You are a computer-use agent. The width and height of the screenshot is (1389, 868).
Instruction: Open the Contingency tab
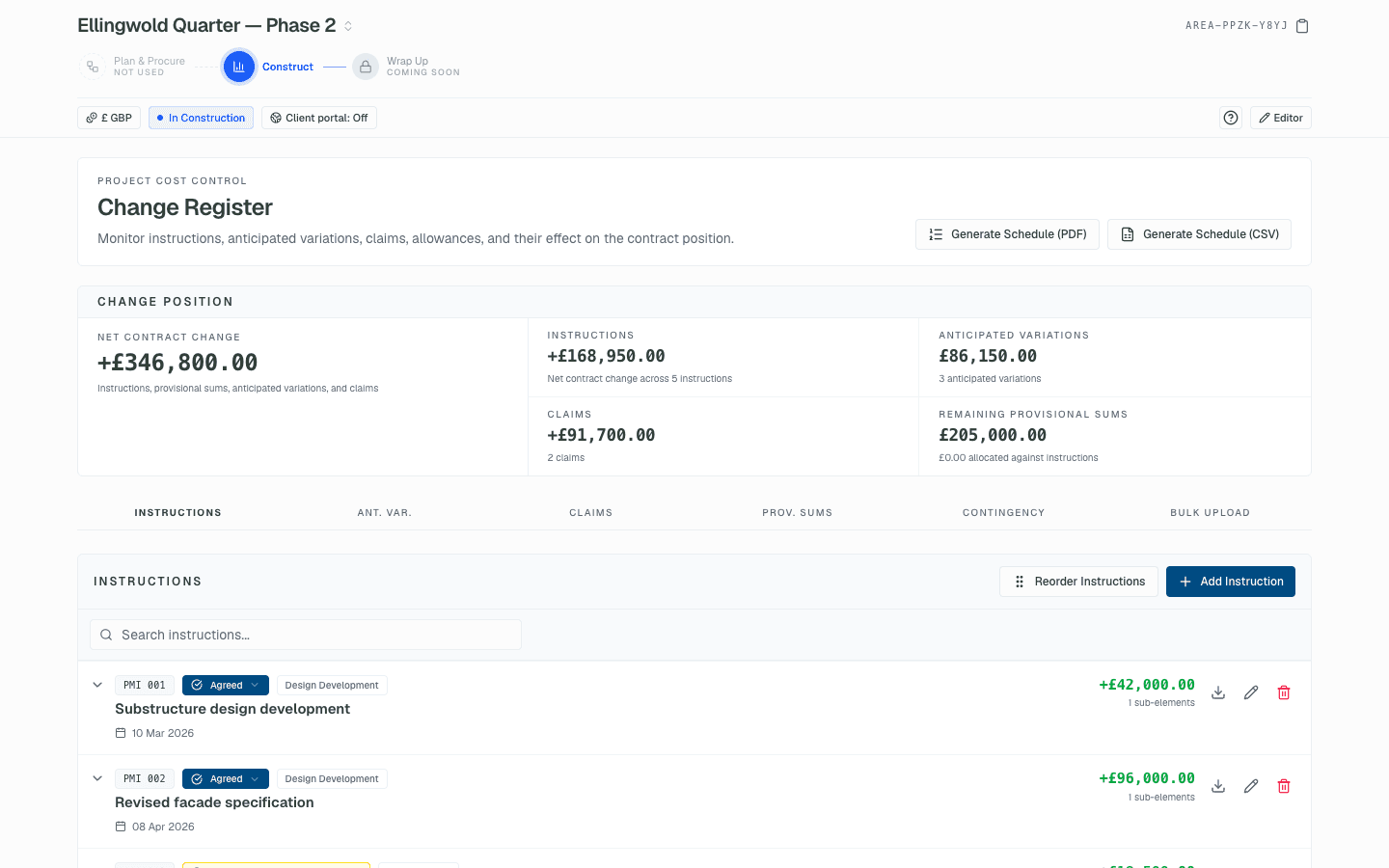(x=1004, y=513)
